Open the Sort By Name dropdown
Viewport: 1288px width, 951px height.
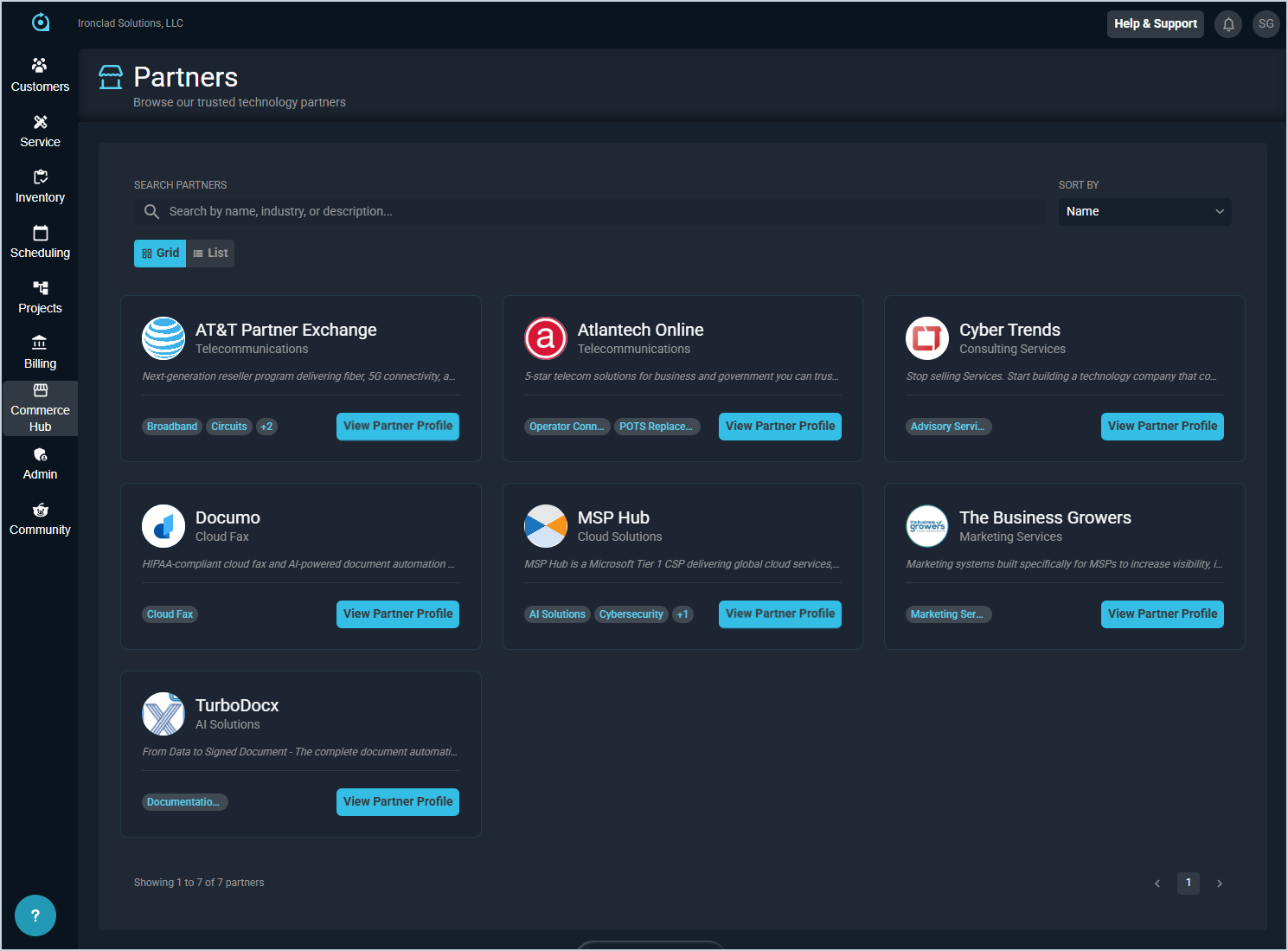[1144, 212]
